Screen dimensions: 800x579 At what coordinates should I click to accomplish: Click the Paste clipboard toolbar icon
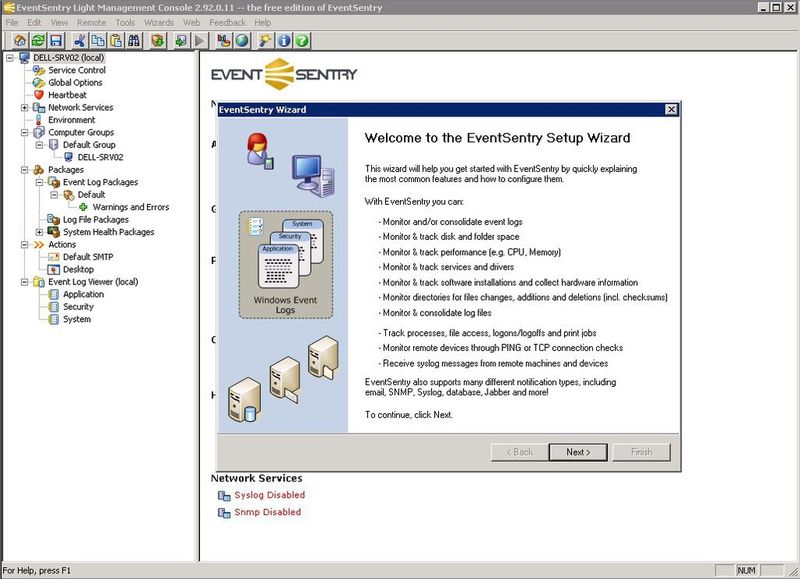pyautogui.click(x=116, y=40)
